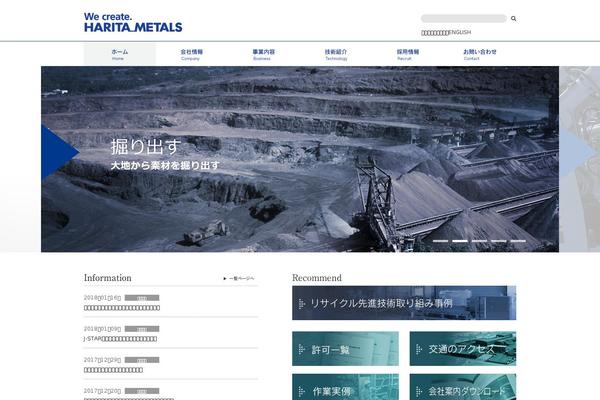600x400 pixels.
Task: Open the 採用情報 Recruit menu
Action: 408,54
